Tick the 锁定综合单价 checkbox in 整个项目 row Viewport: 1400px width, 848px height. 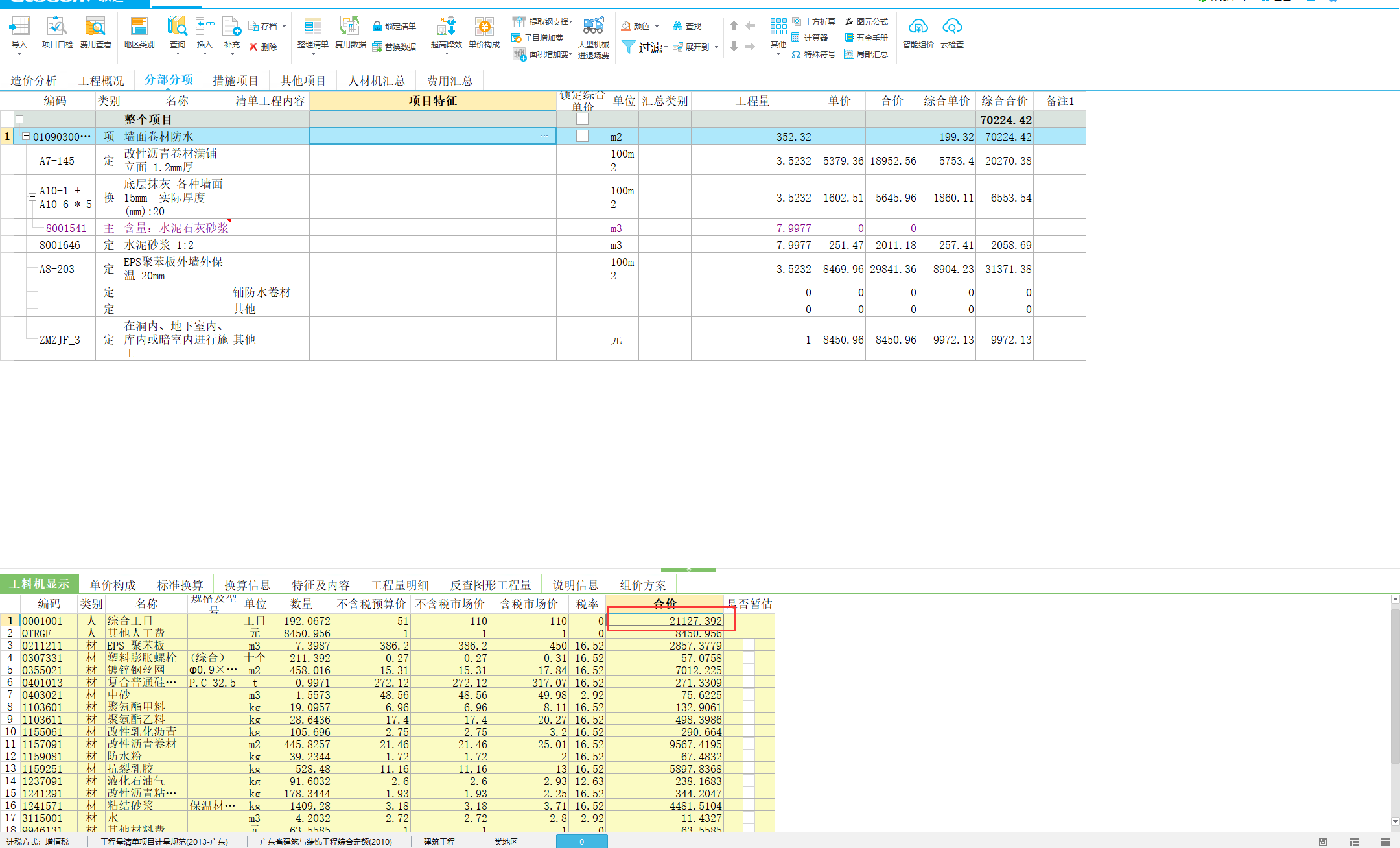(x=582, y=119)
